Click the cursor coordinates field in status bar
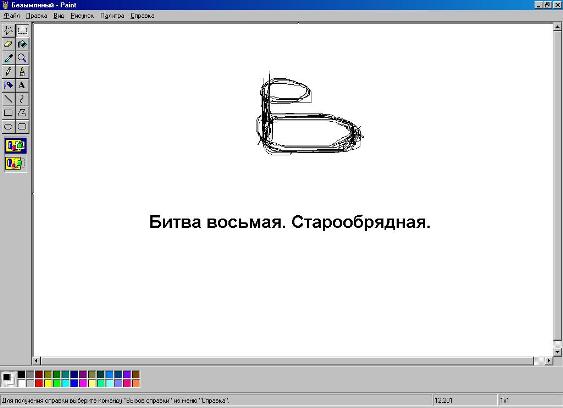Screen dimensions: 563x408 [x=464, y=400]
